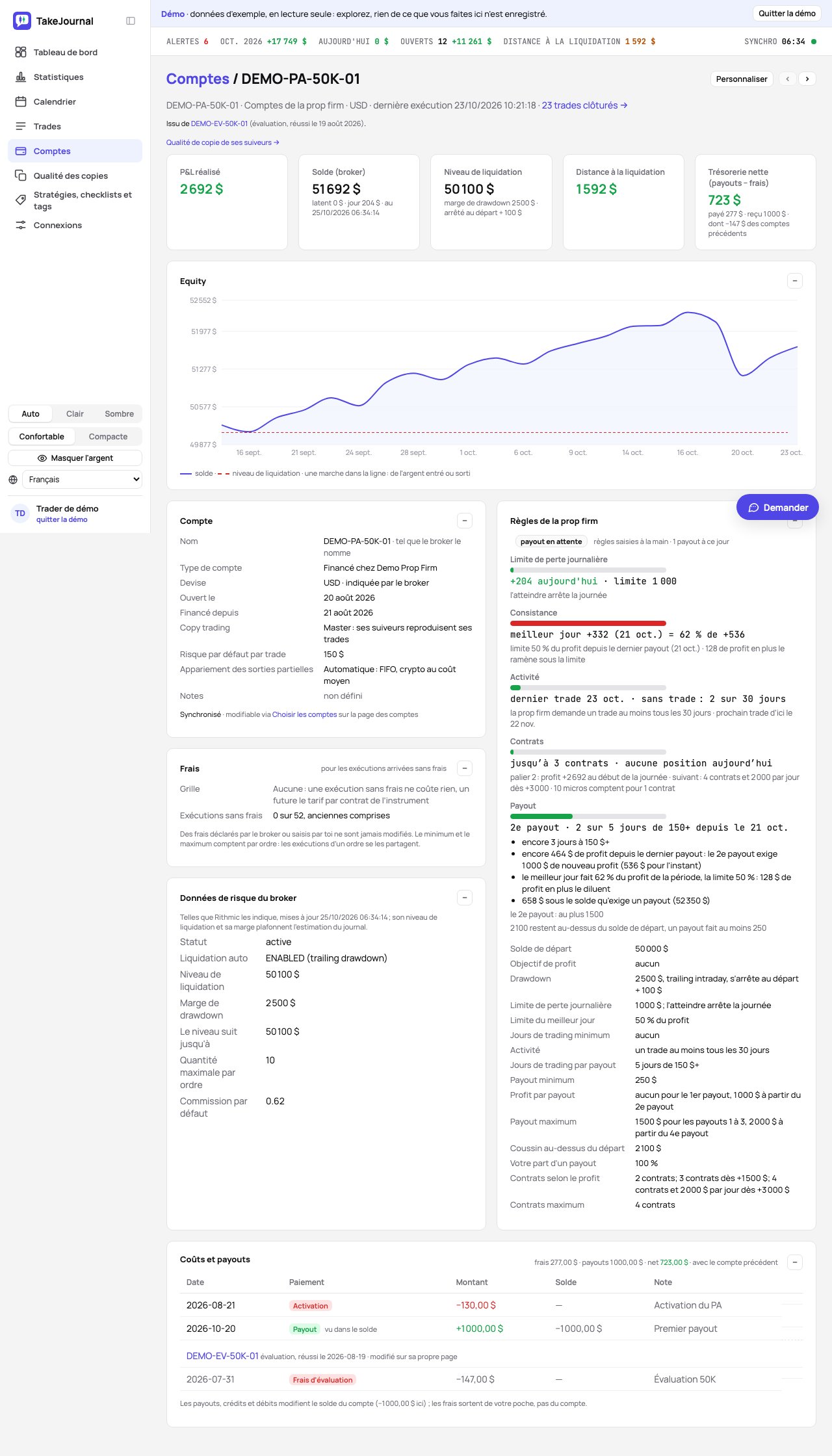
Task: Click the Comptes breadcrumb heading
Action: click(198, 79)
